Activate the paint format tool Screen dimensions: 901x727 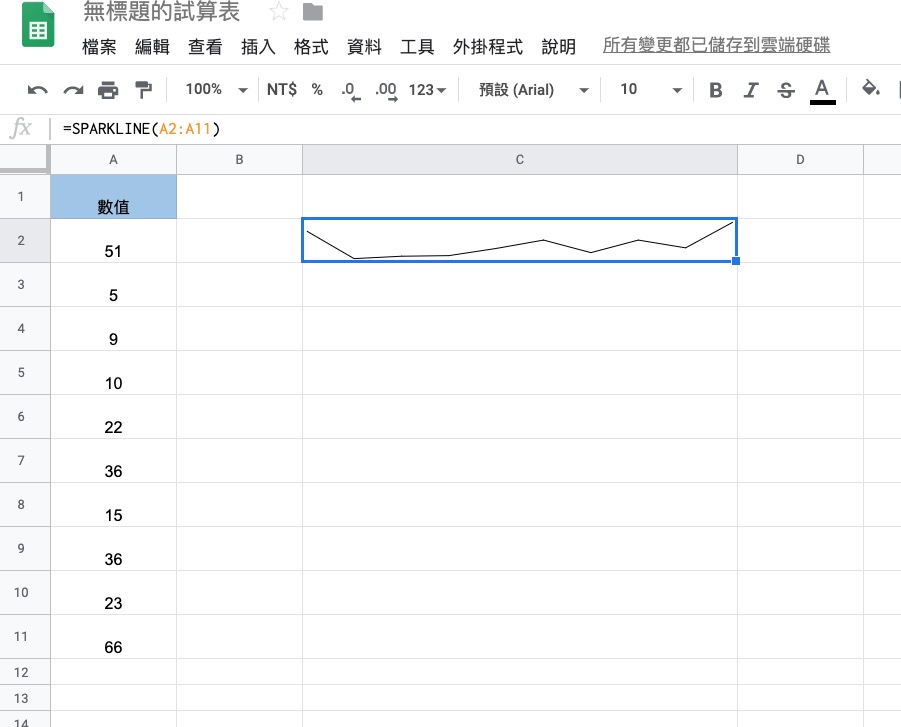143,90
